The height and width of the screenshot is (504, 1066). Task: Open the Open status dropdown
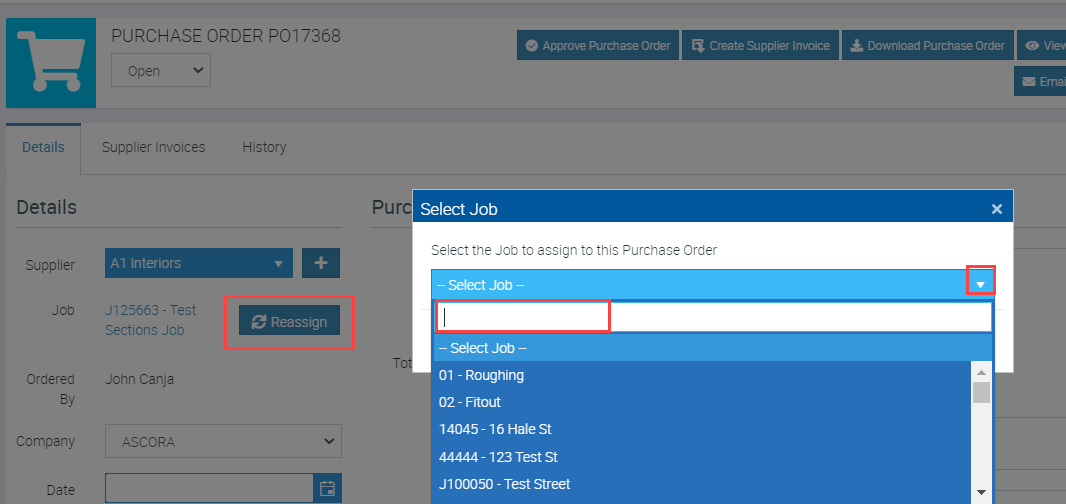pos(160,71)
